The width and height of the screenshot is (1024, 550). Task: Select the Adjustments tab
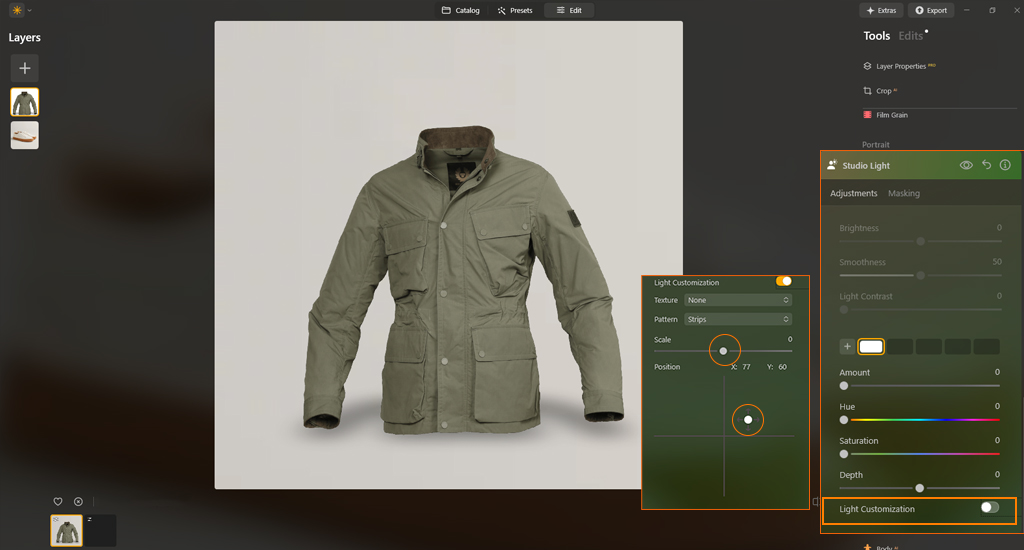tap(854, 193)
